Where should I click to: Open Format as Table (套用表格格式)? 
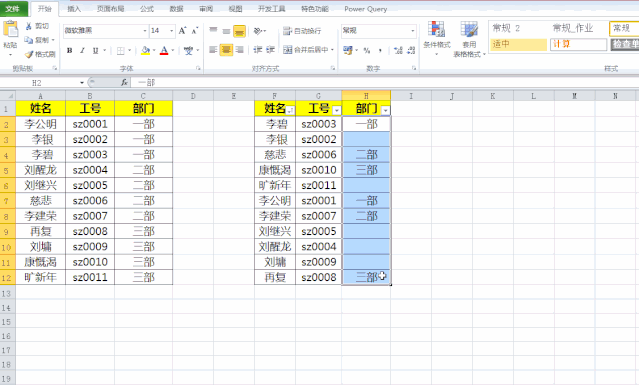coord(469,39)
